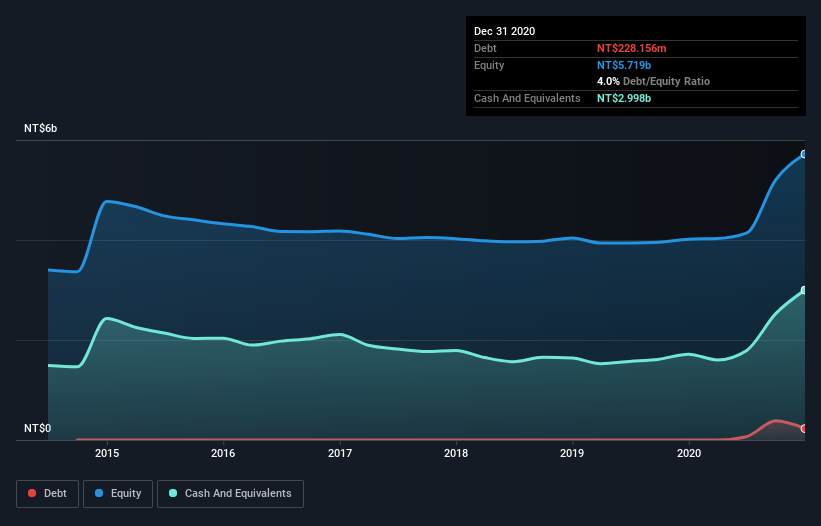Click the 2015 x-axis label

coord(107,453)
